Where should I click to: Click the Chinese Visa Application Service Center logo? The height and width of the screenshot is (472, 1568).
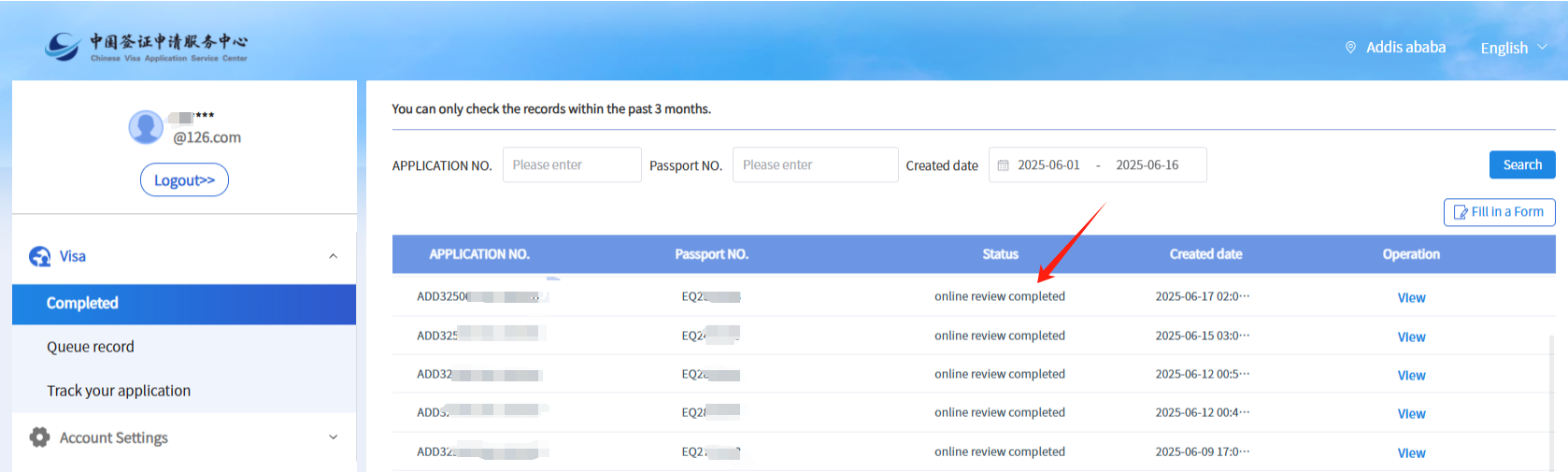[147, 47]
